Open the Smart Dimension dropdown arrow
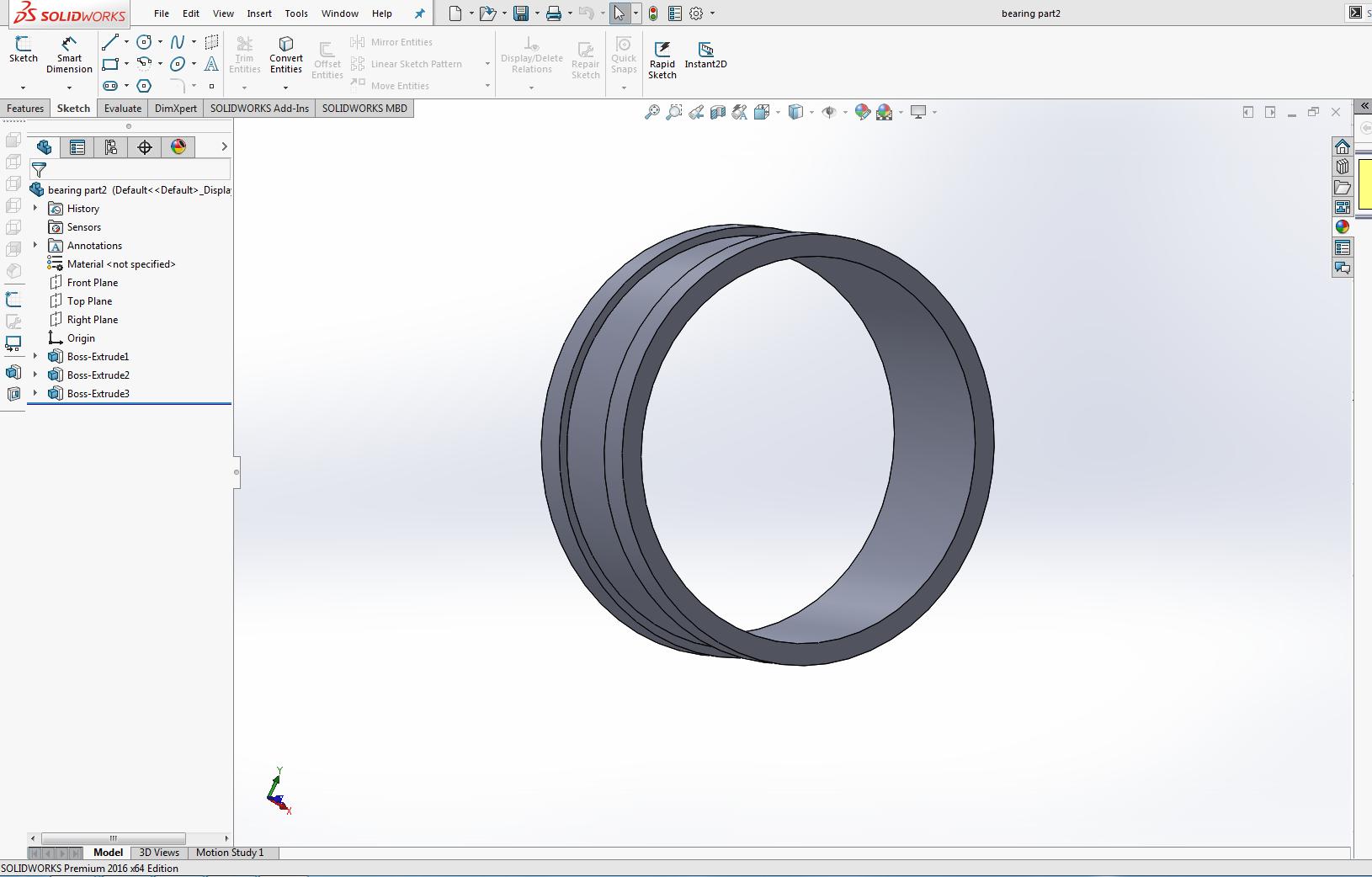 point(69,88)
